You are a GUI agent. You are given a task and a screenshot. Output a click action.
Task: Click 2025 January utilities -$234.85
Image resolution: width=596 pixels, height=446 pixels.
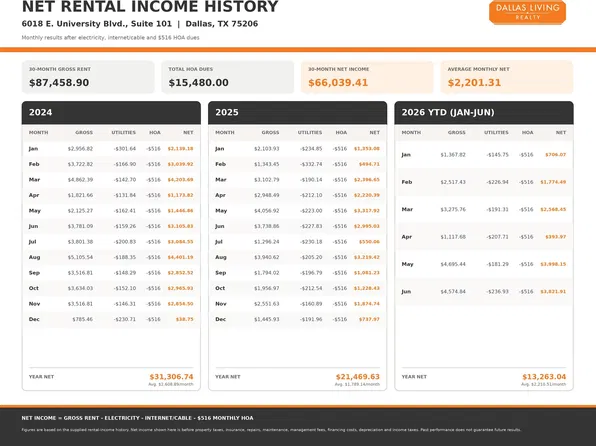(311, 149)
